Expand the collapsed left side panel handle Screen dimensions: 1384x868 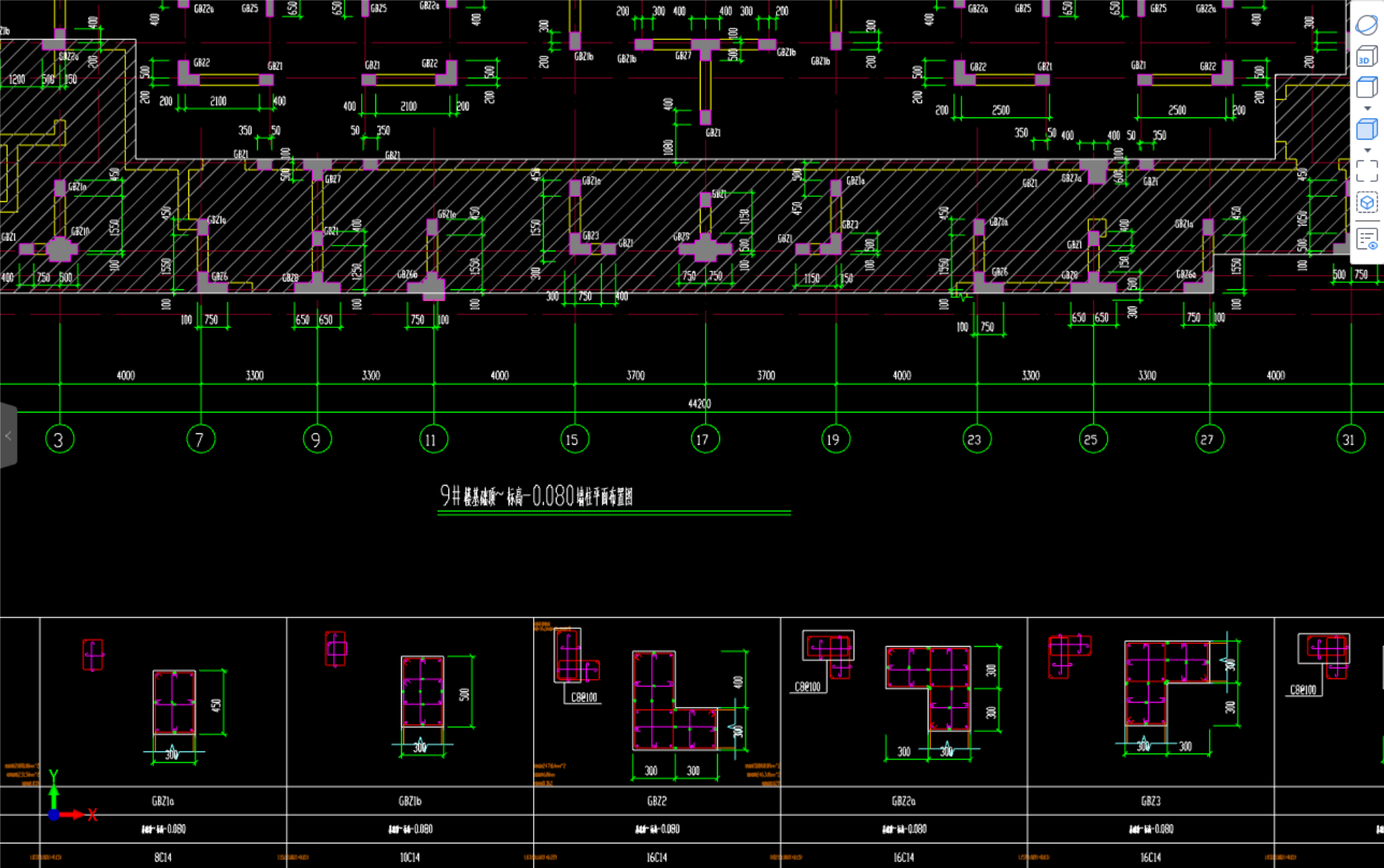(x=8, y=435)
